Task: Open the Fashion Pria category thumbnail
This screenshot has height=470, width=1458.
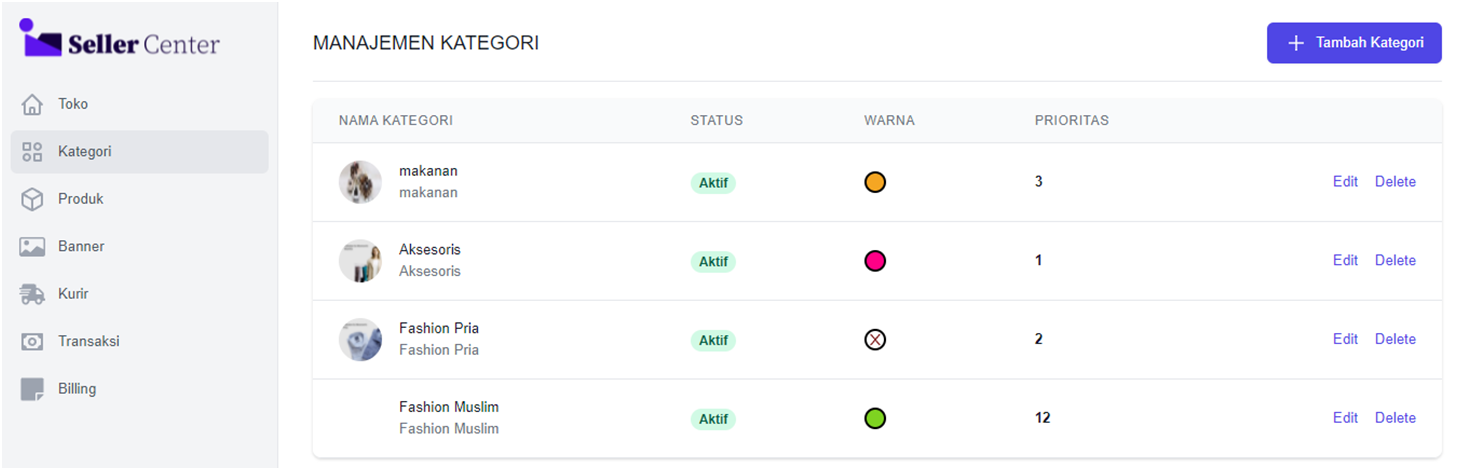Action: coord(360,339)
